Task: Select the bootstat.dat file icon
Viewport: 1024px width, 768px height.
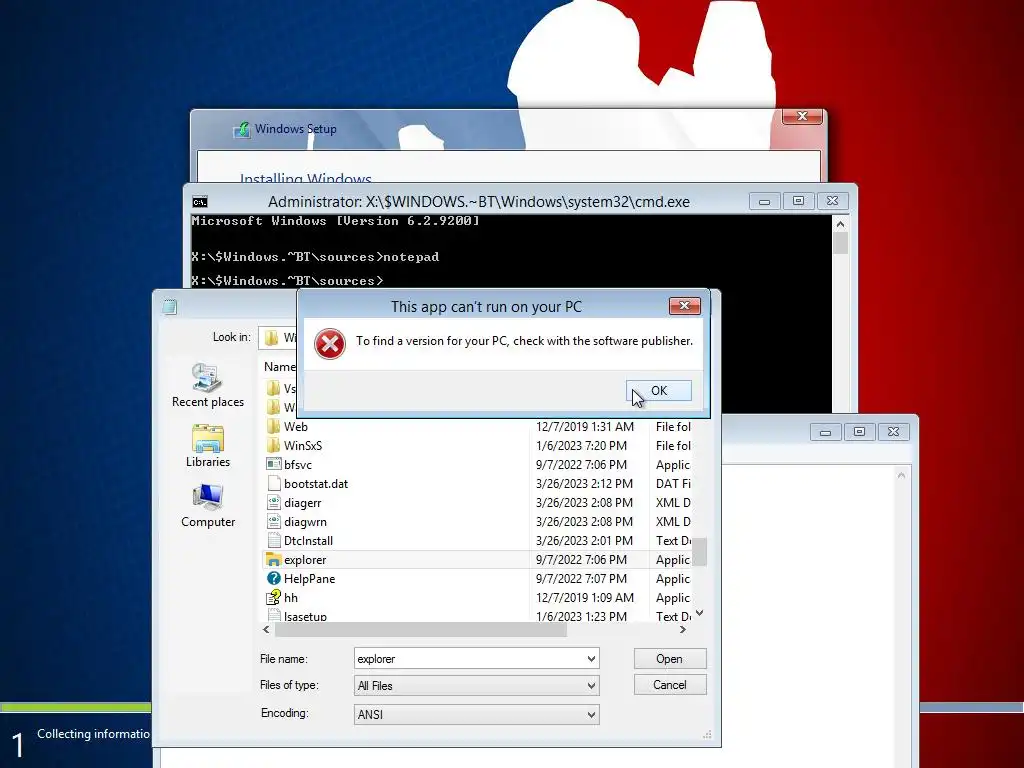Action: point(274,483)
